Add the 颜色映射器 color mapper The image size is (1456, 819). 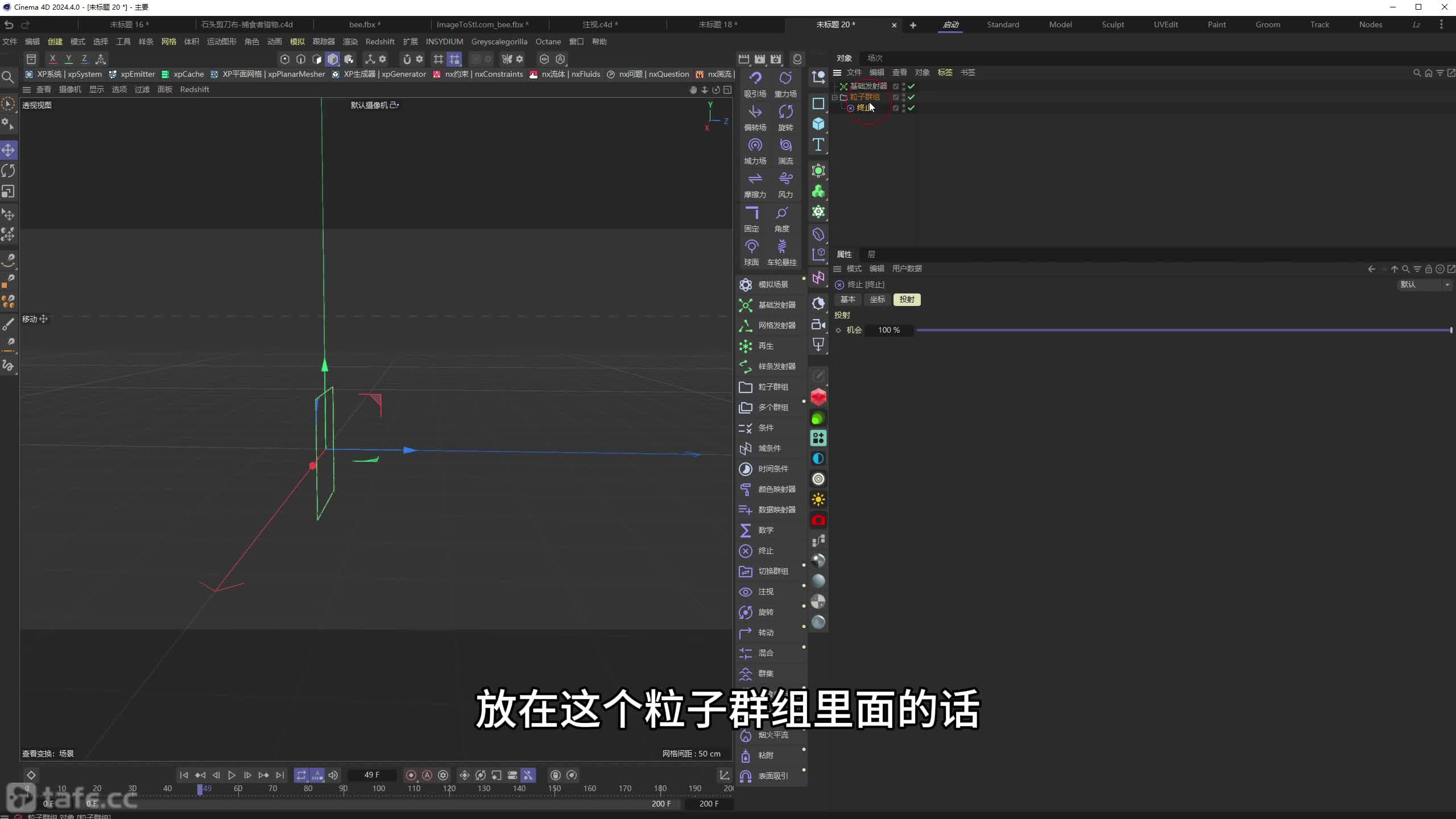point(771,489)
